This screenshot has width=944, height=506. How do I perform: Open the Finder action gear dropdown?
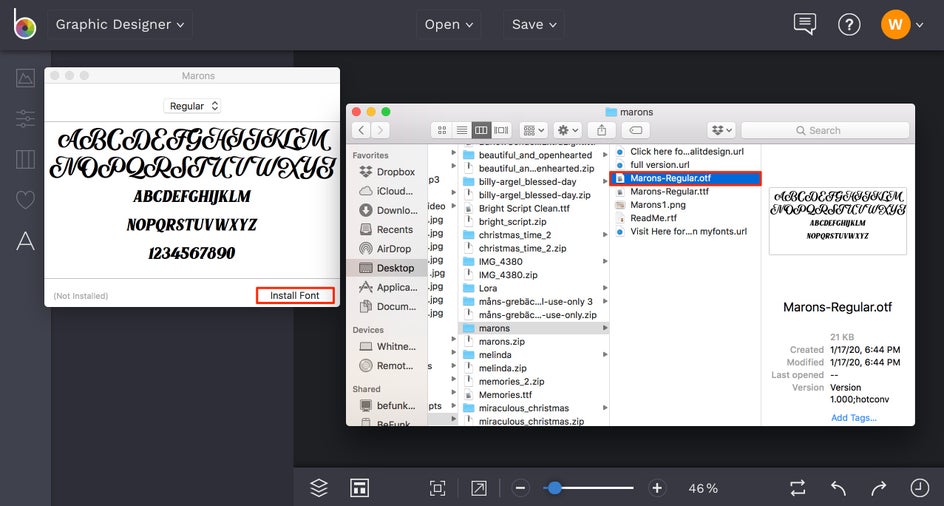point(568,130)
